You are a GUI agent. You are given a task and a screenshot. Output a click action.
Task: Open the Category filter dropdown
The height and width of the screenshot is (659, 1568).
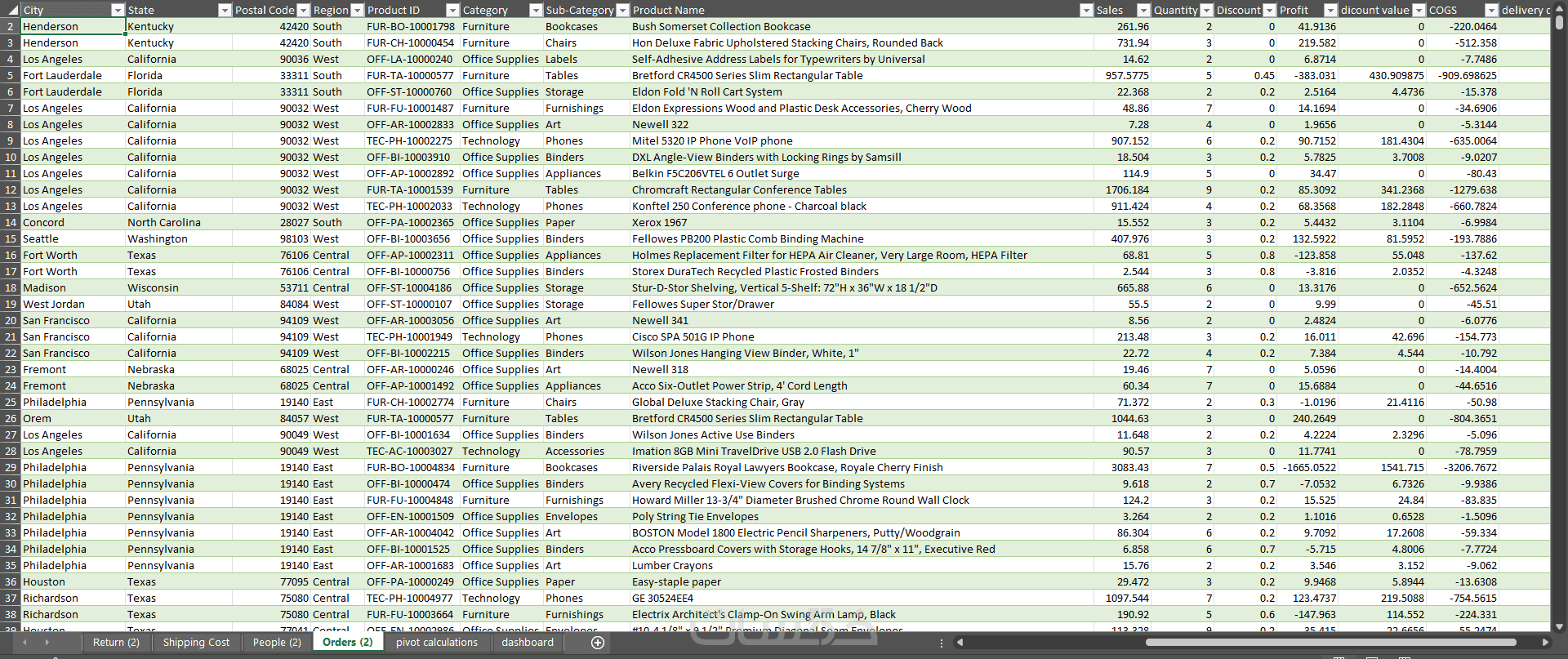click(536, 10)
